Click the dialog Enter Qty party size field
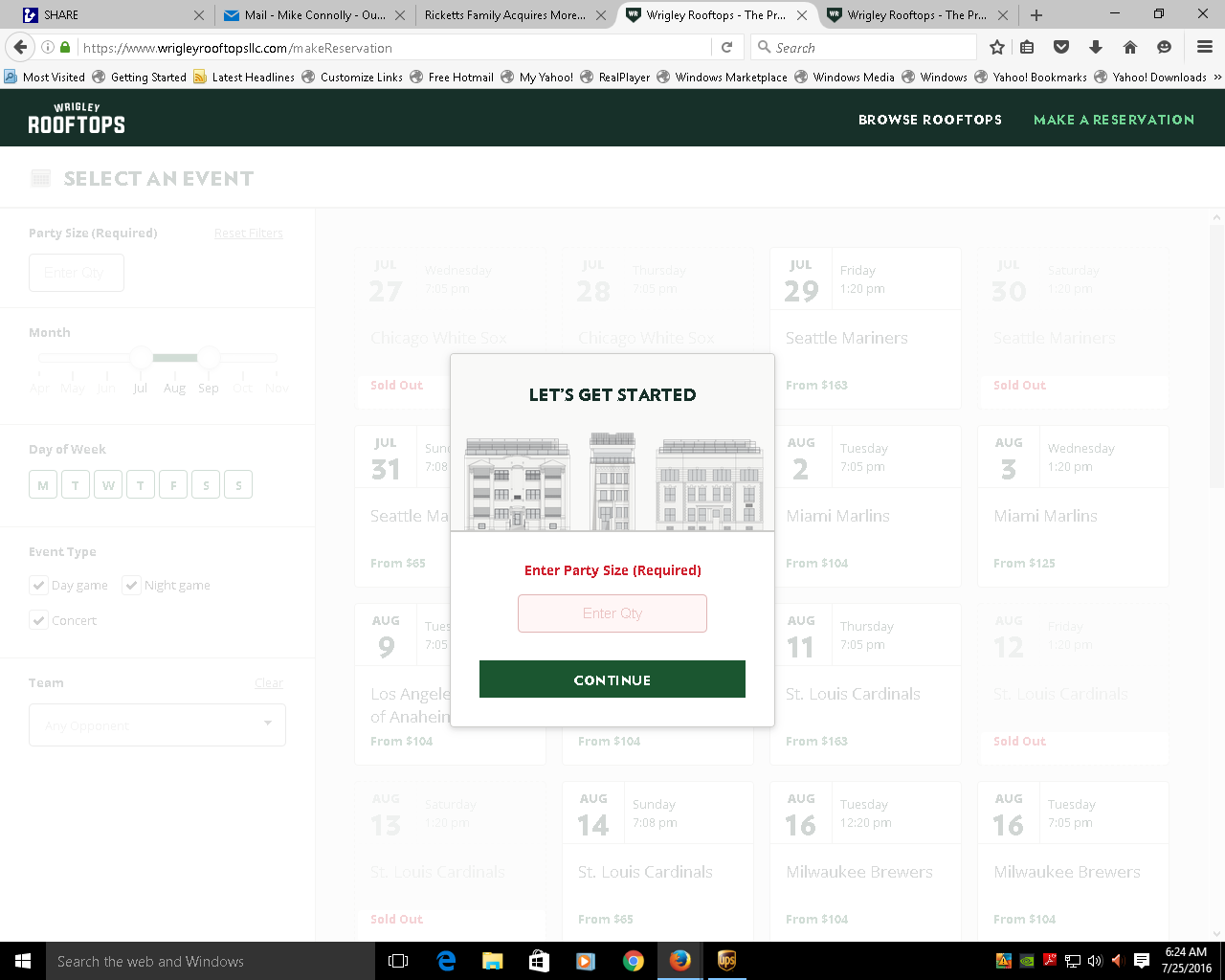Screen dimensions: 1225x980 point(612,613)
